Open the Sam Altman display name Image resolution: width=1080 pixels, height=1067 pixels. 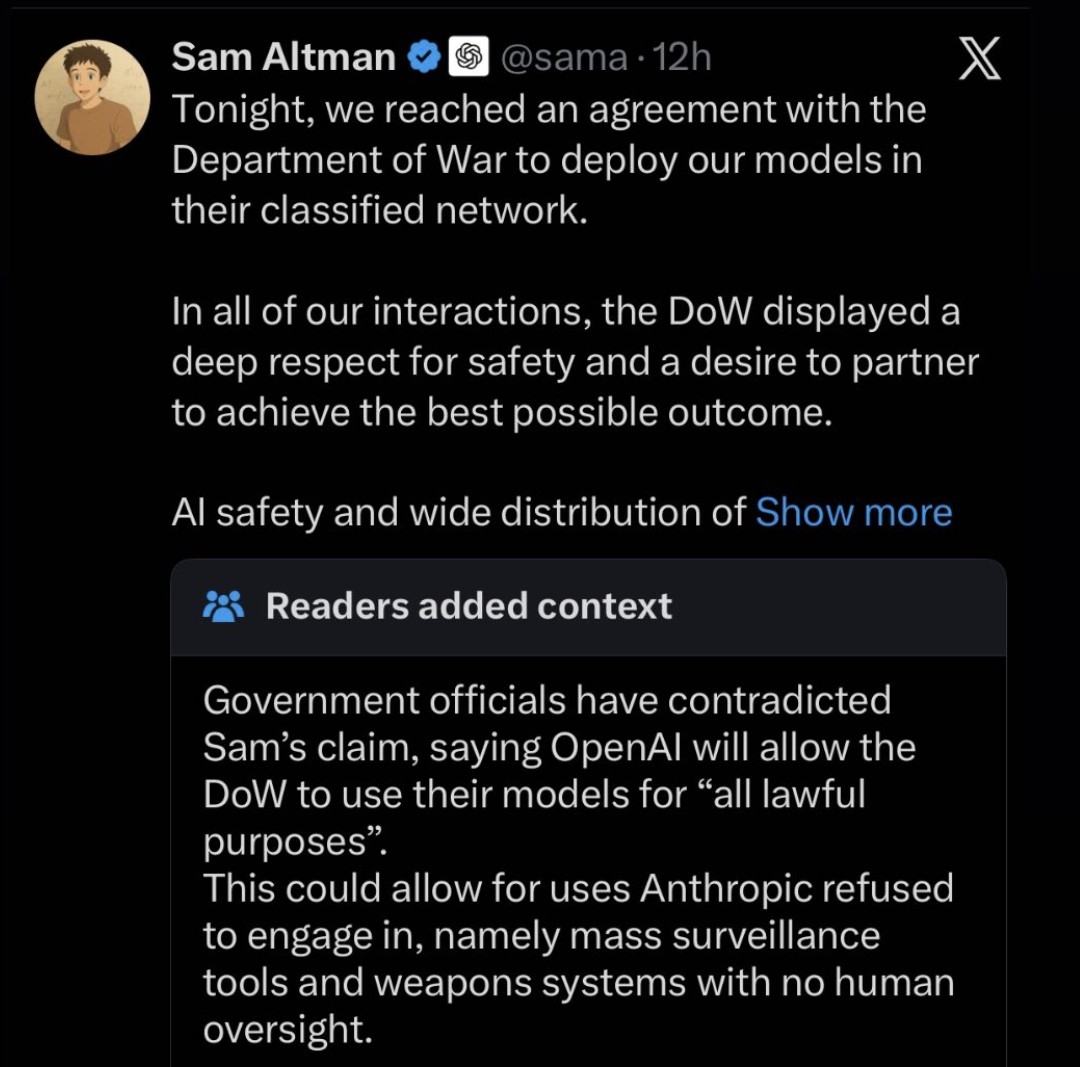click(284, 58)
